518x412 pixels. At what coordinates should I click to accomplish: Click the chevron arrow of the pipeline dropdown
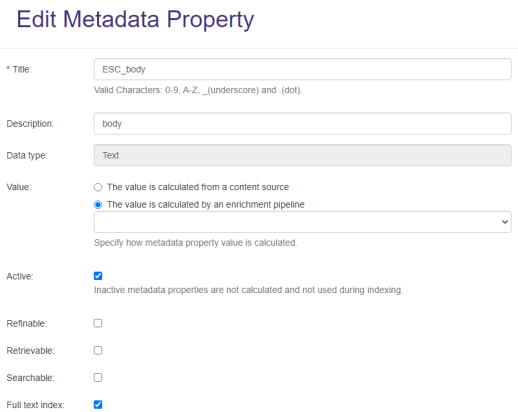(x=505, y=222)
